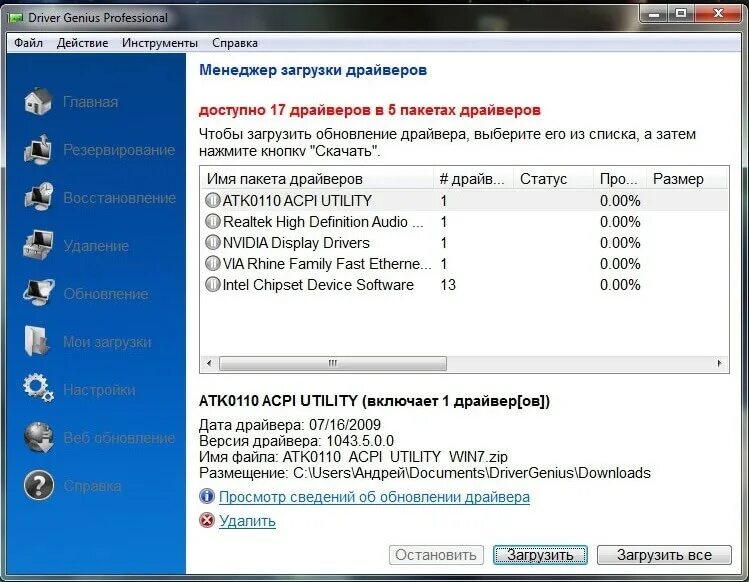Click the Веб обновление globe icon
Screen dimensions: 749x582
pos(39,437)
